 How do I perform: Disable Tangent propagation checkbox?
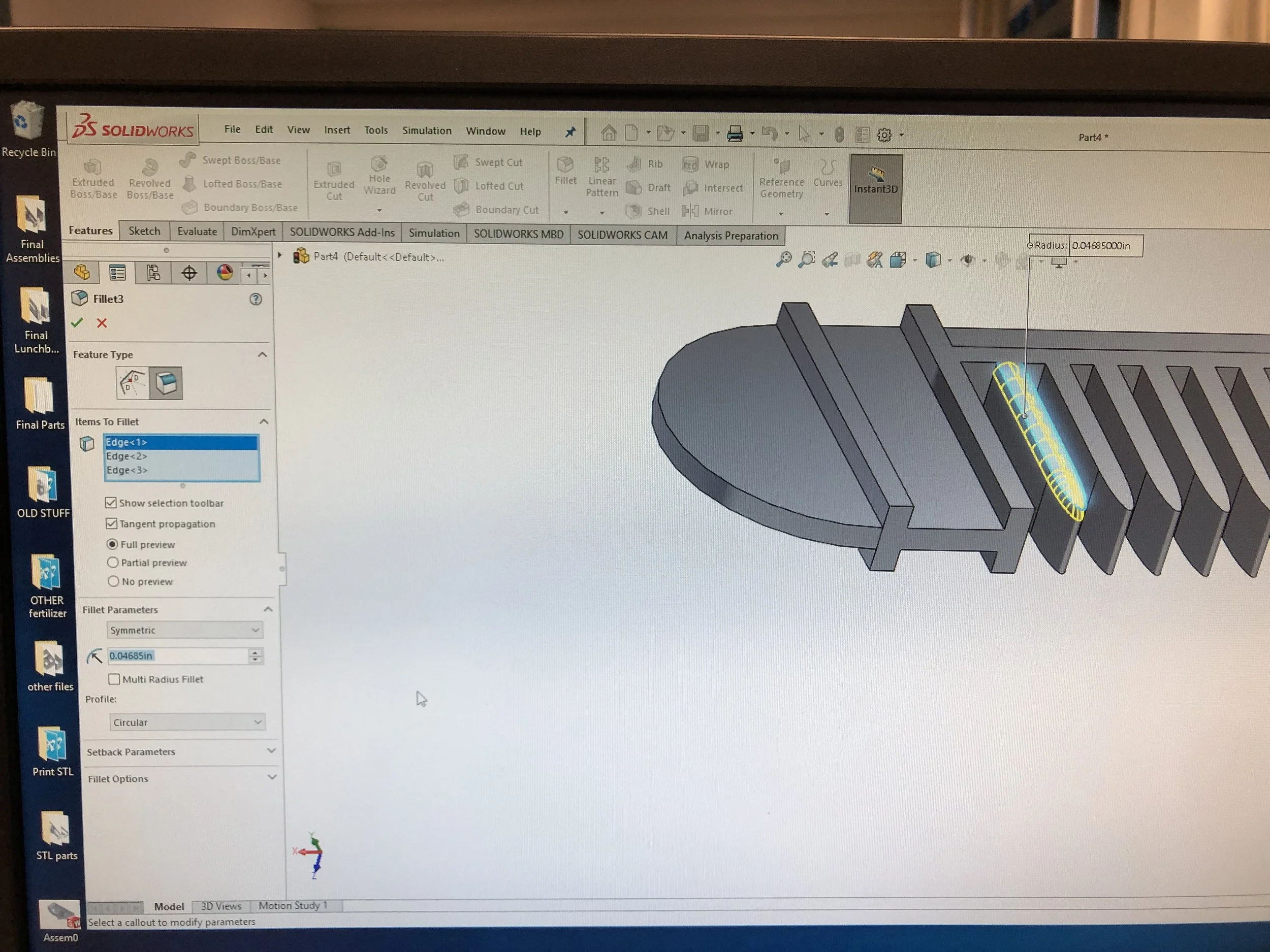pos(111,523)
